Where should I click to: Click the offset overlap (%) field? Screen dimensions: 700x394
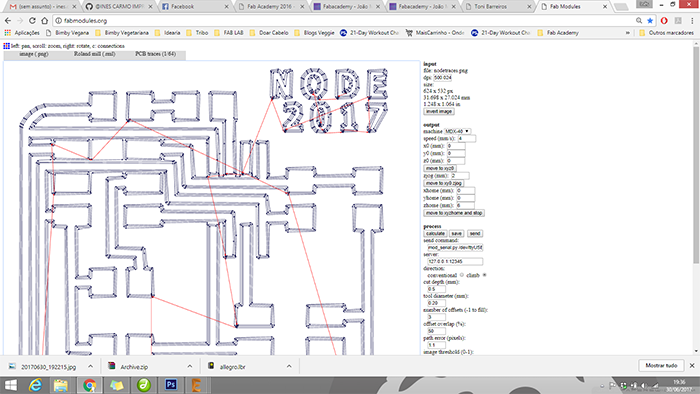(436, 331)
